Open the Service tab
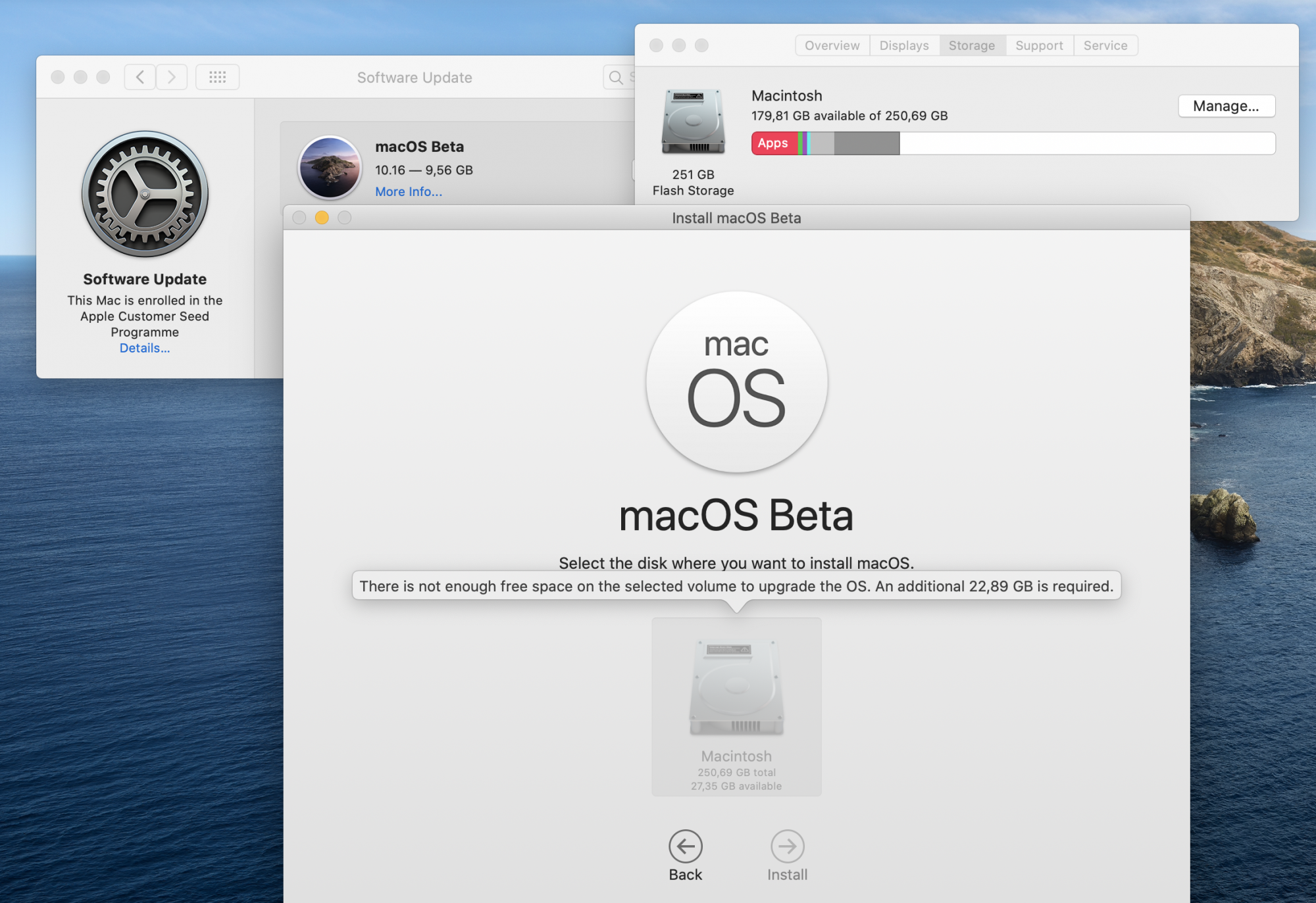 [1105, 45]
